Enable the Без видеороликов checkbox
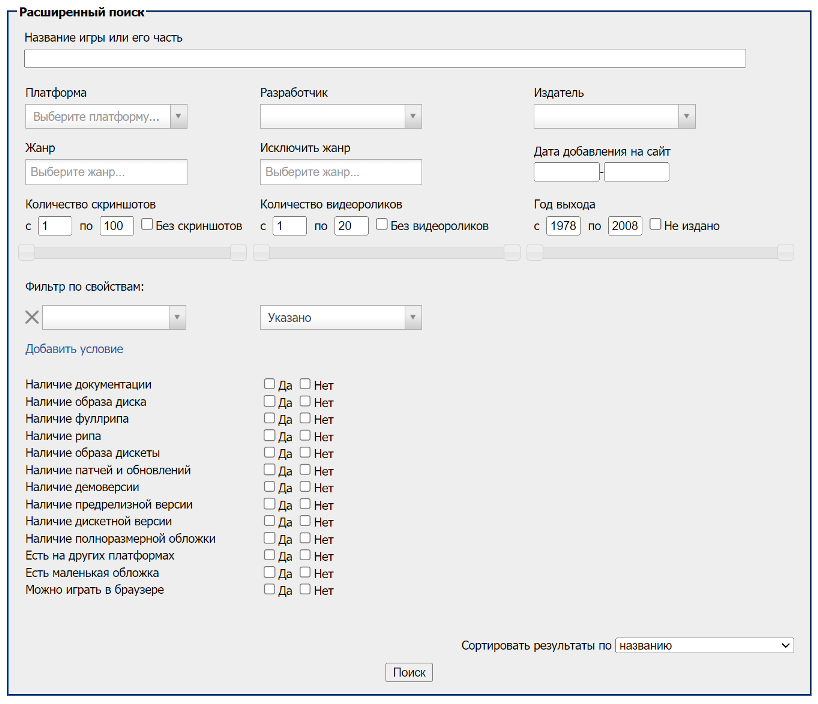This screenshot has width=818, height=704. (x=381, y=225)
